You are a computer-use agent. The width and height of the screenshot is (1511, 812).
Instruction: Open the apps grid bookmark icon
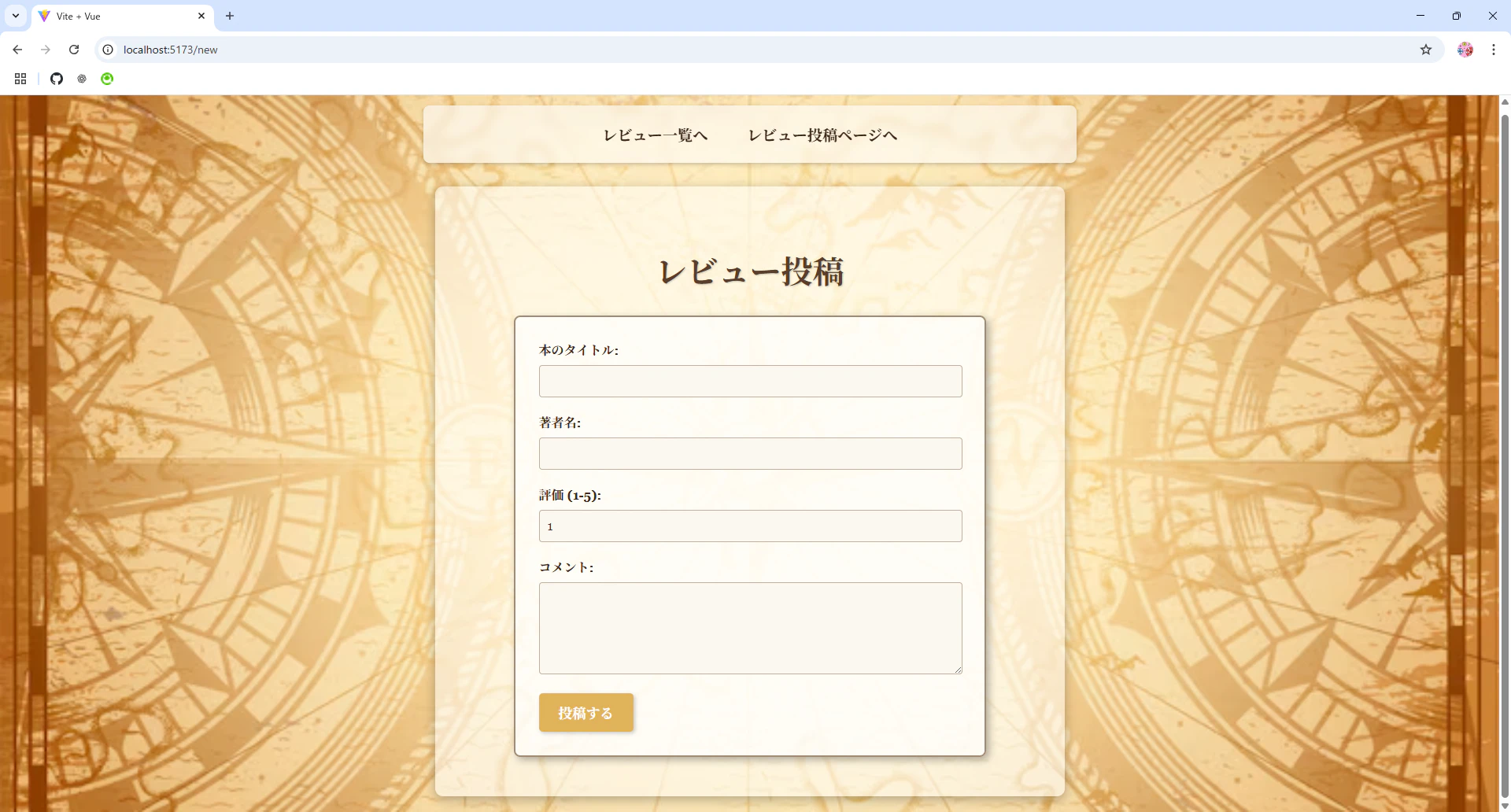(x=20, y=79)
